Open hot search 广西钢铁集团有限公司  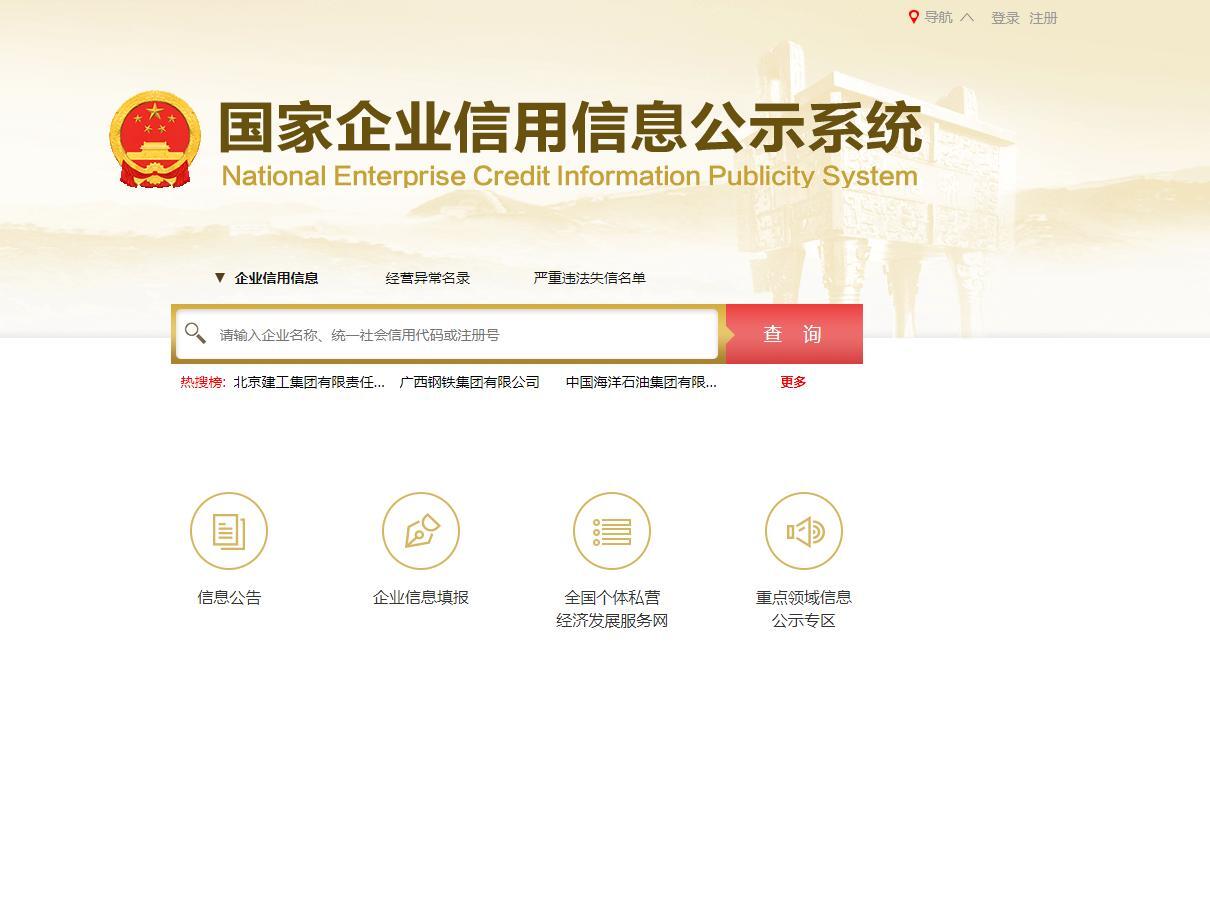pos(470,382)
